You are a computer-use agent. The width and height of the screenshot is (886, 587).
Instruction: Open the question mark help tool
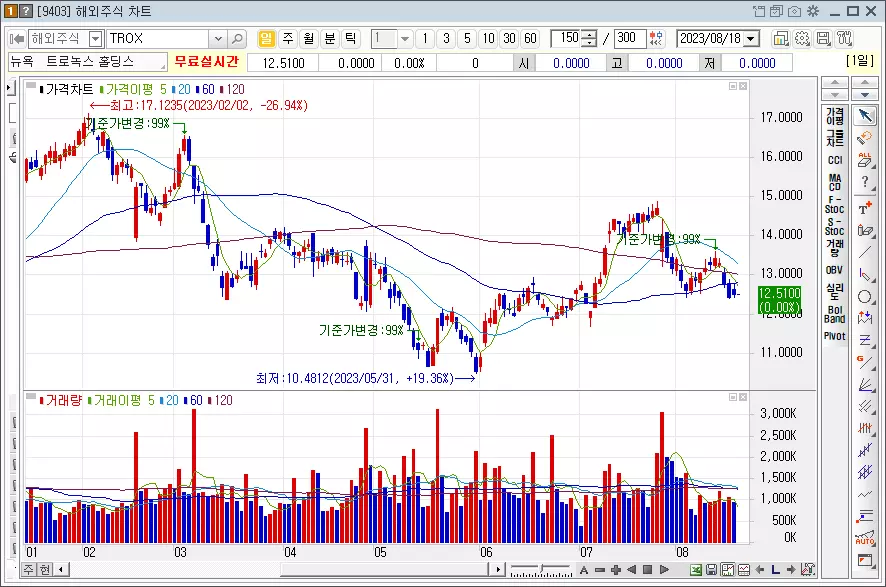[865, 182]
